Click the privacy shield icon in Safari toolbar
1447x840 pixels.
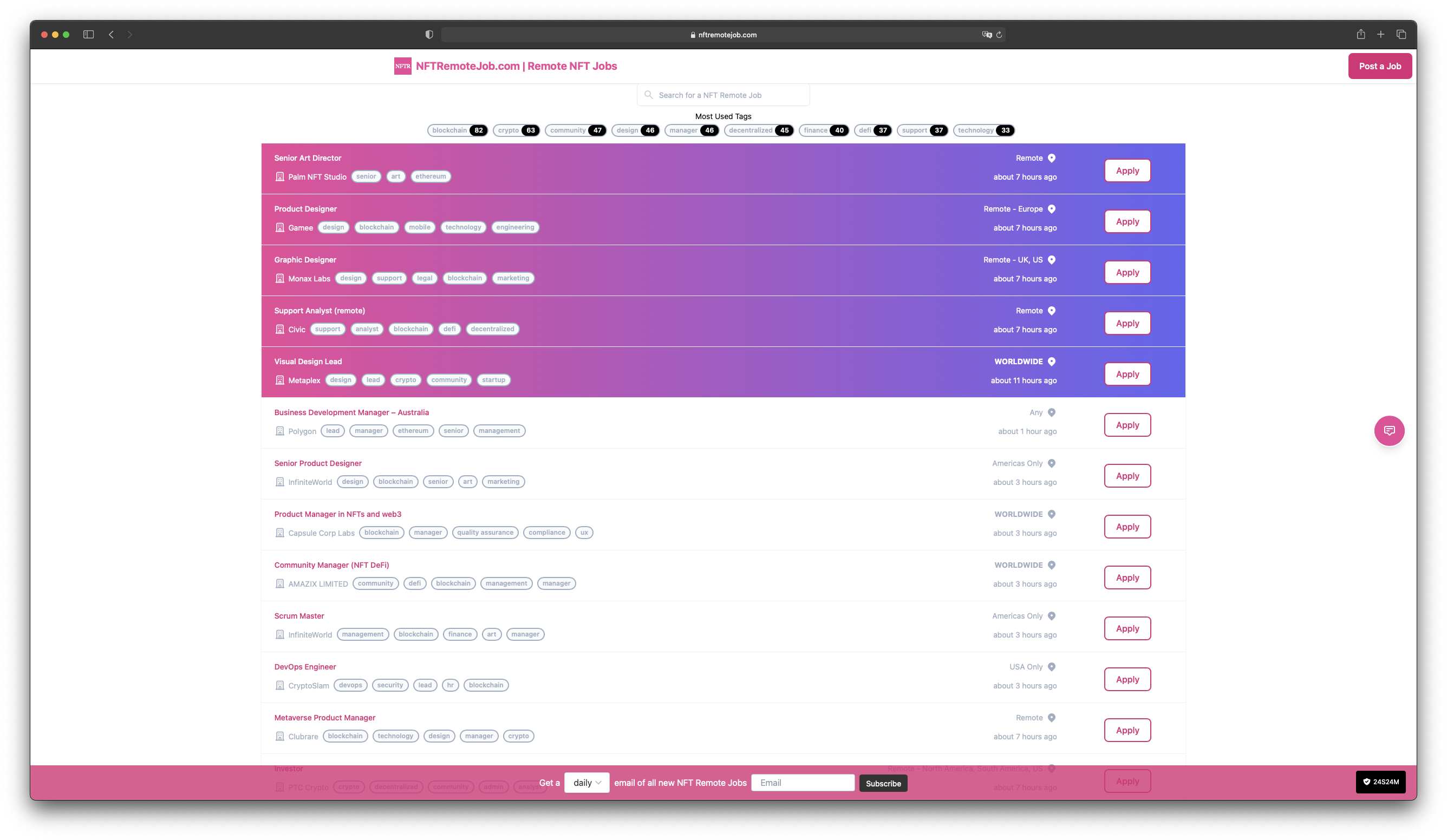coord(429,35)
